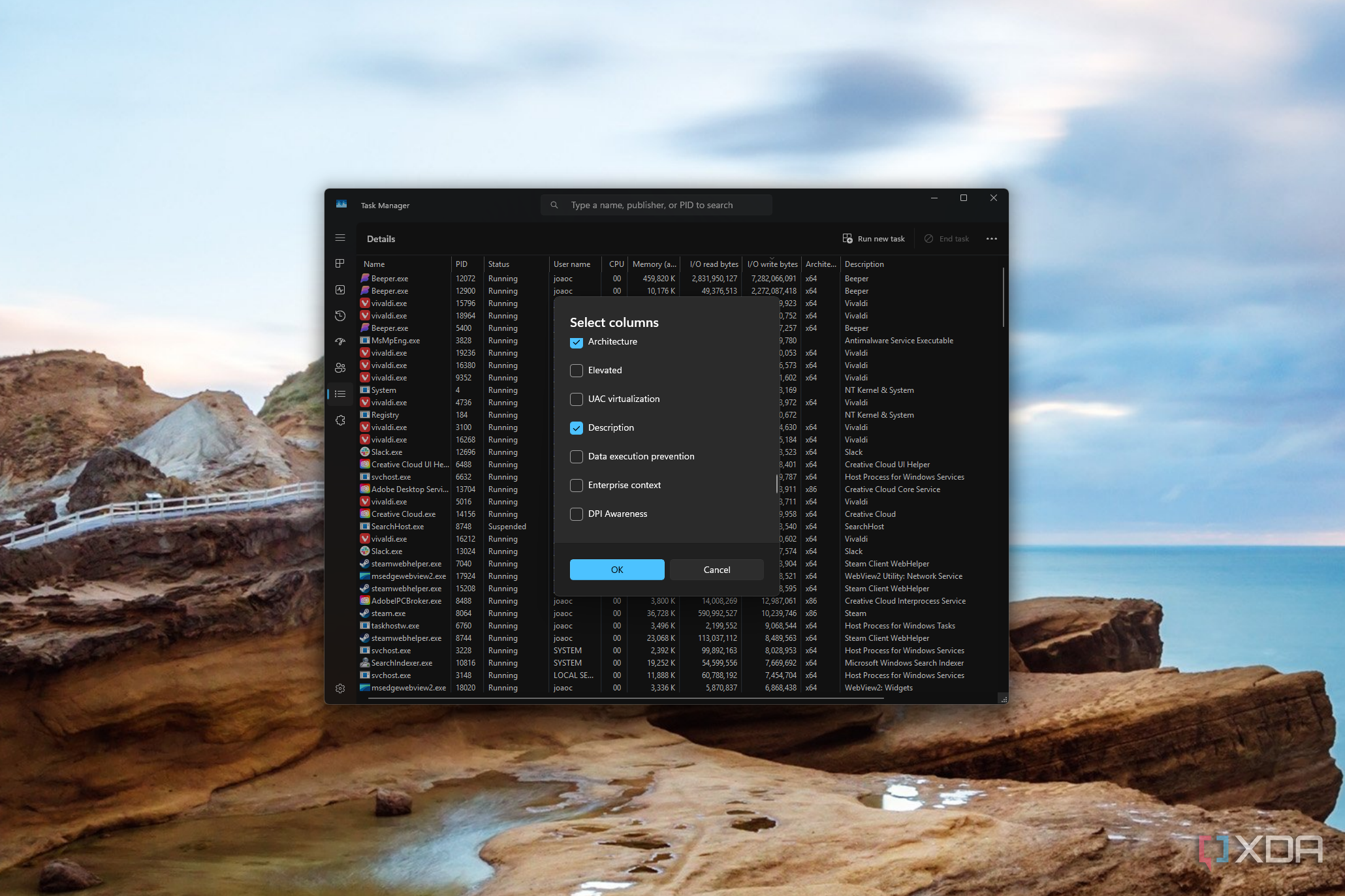Uncheck the Architecture column checkbox
The width and height of the screenshot is (1345, 896).
click(576, 342)
